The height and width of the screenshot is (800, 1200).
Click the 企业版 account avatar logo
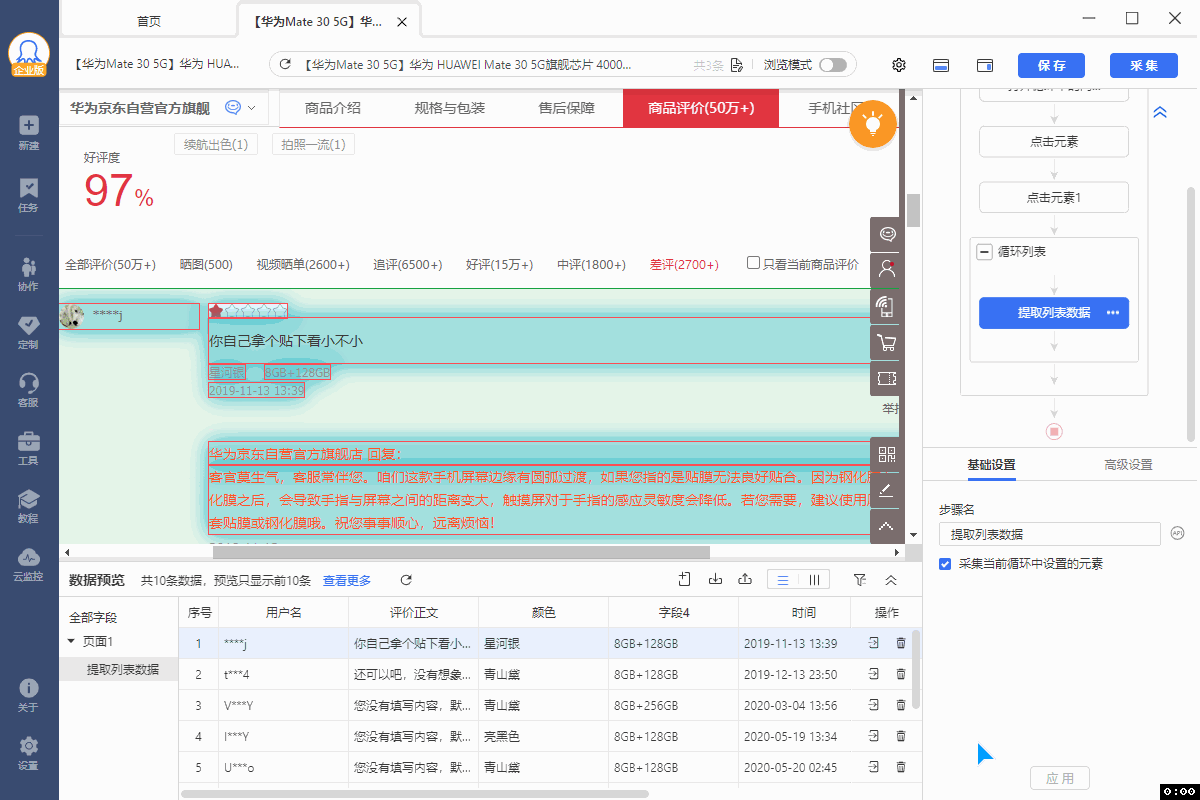pyautogui.click(x=29, y=56)
